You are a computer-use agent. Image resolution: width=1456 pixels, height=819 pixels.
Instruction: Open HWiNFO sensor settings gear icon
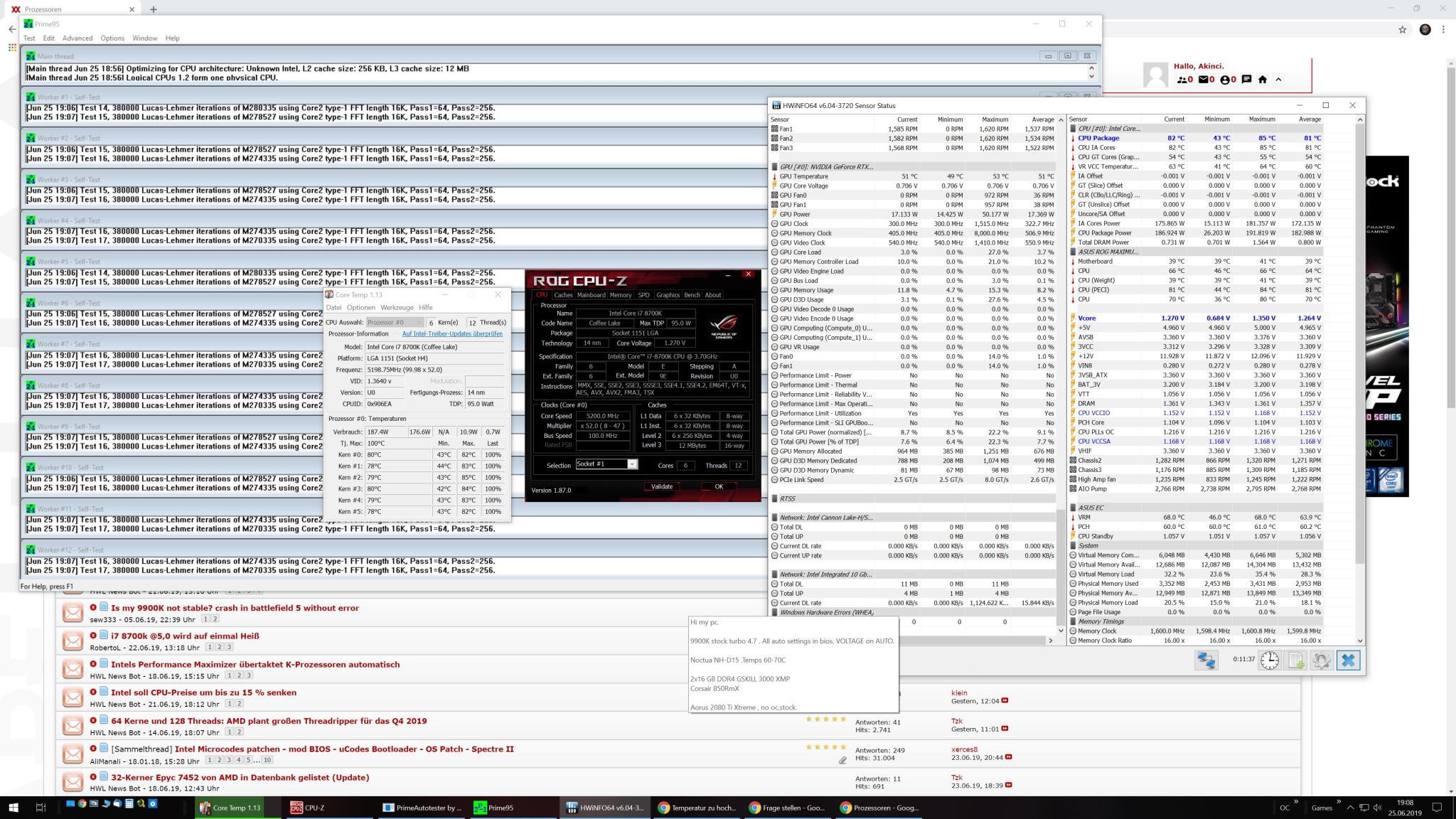point(1322,660)
